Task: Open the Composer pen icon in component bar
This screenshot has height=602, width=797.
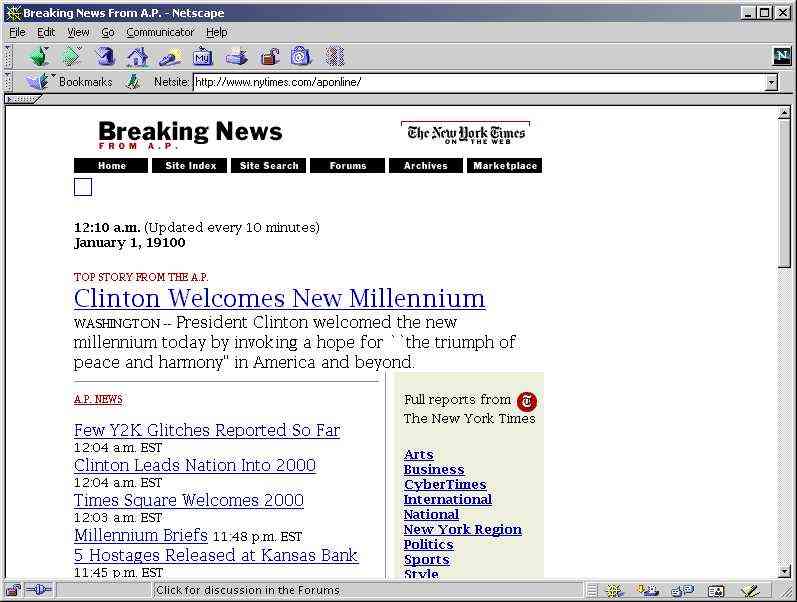Action: pos(750,591)
